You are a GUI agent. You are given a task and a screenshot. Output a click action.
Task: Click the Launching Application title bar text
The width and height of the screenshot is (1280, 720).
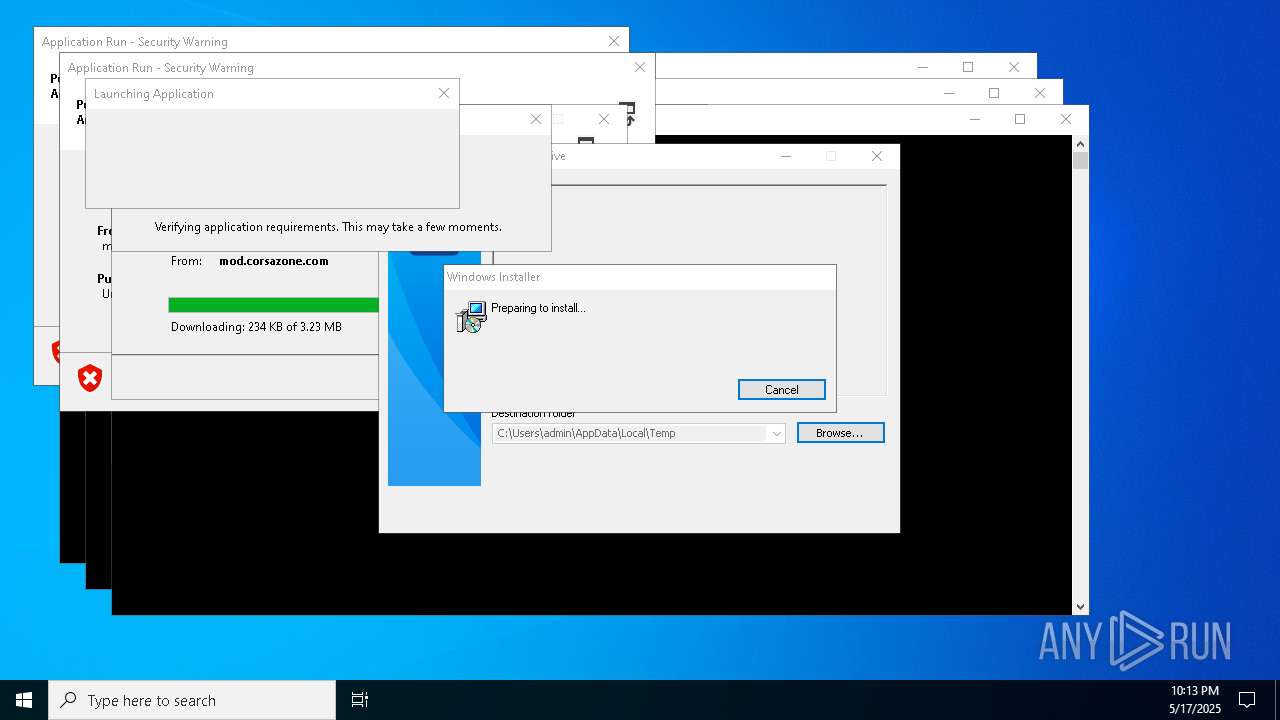[154, 94]
